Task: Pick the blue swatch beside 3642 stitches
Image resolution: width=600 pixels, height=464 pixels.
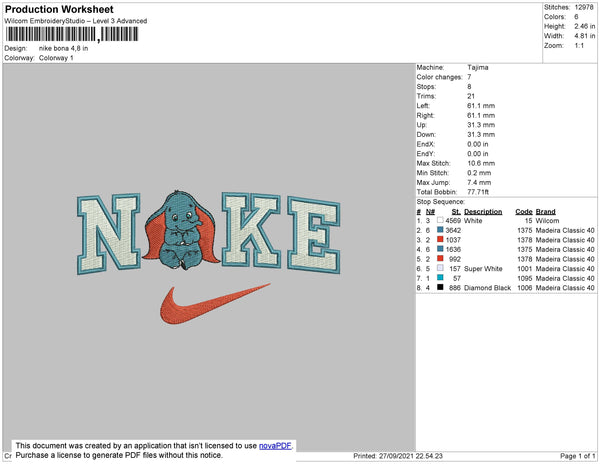Action: point(440,230)
